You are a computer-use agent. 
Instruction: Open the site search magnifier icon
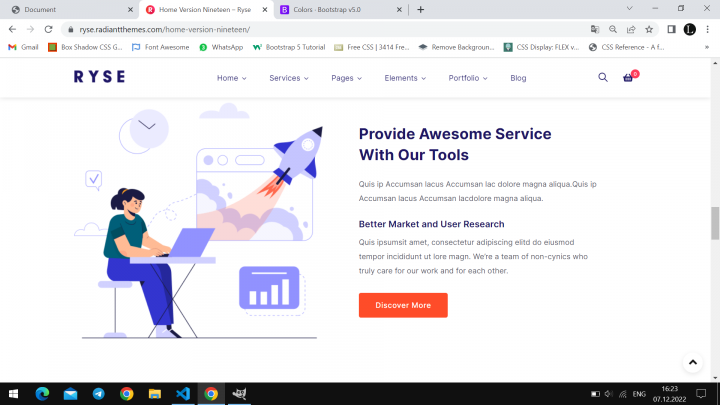602,77
